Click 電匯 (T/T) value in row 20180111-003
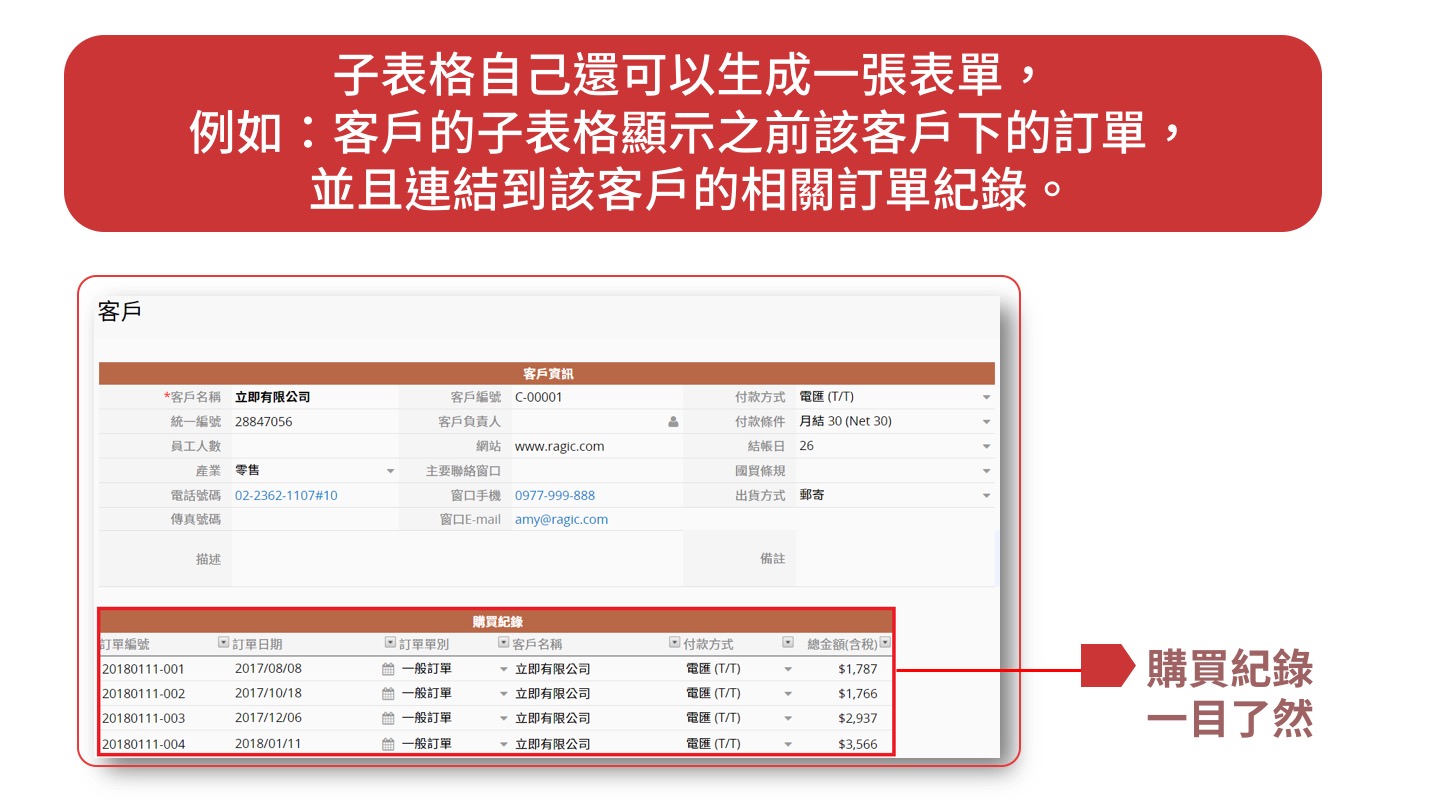The height and width of the screenshot is (810, 1440). [x=713, y=718]
